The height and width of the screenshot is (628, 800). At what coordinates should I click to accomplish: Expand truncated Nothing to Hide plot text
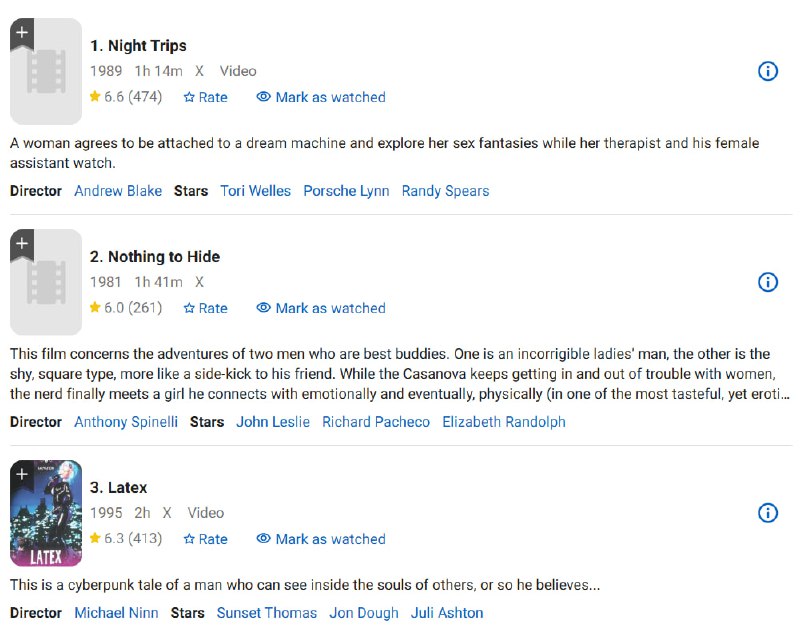point(783,395)
